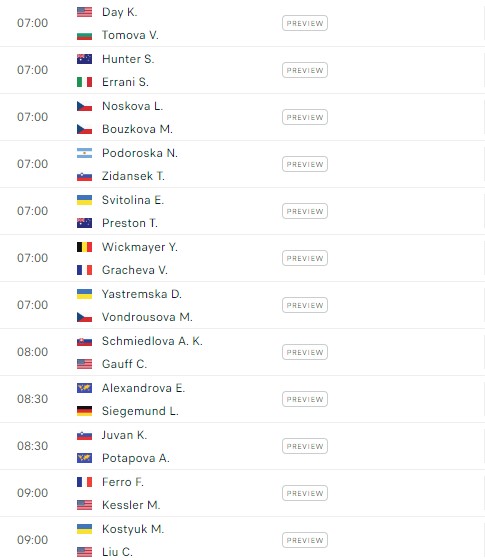The width and height of the screenshot is (485, 560).
Task: Open the preview for Day K. vs Tomova V.
Action: pos(305,23)
